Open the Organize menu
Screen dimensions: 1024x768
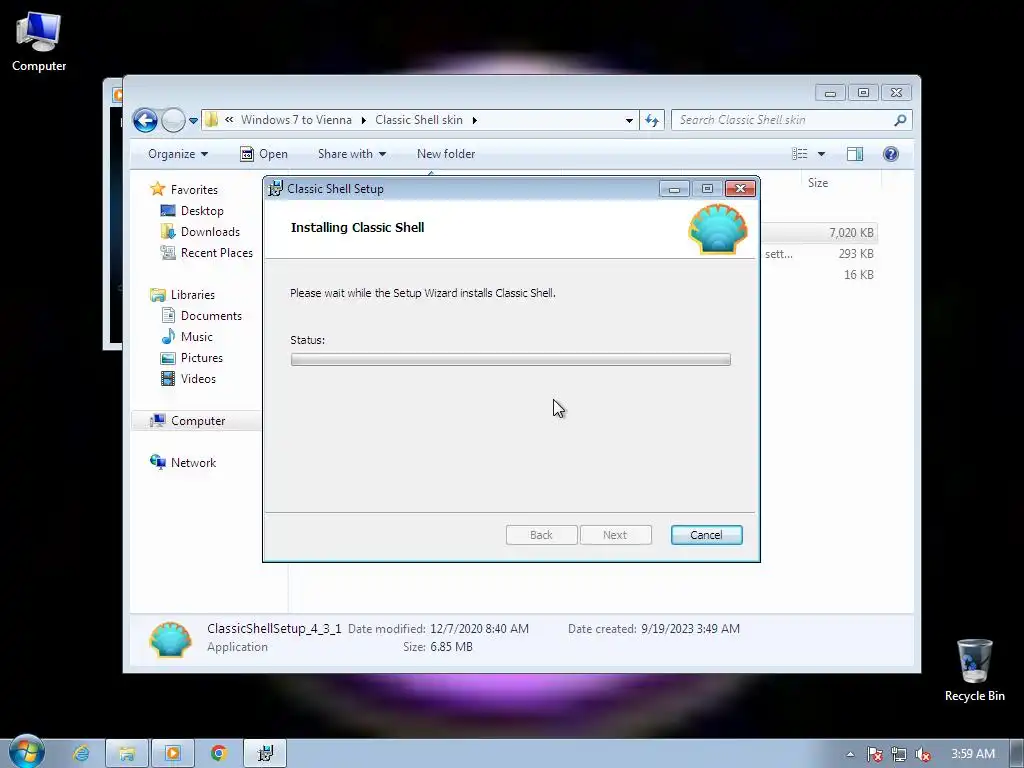(x=178, y=154)
